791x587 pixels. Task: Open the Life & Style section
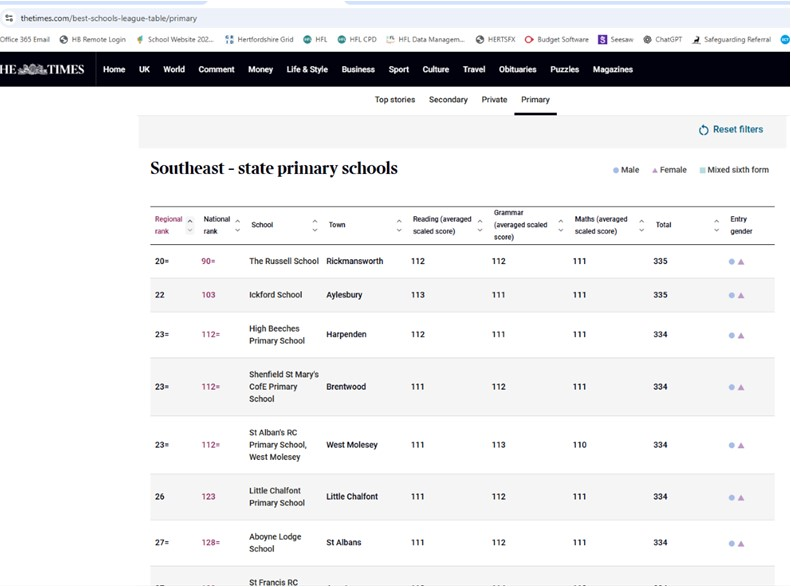(x=307, y=70)
